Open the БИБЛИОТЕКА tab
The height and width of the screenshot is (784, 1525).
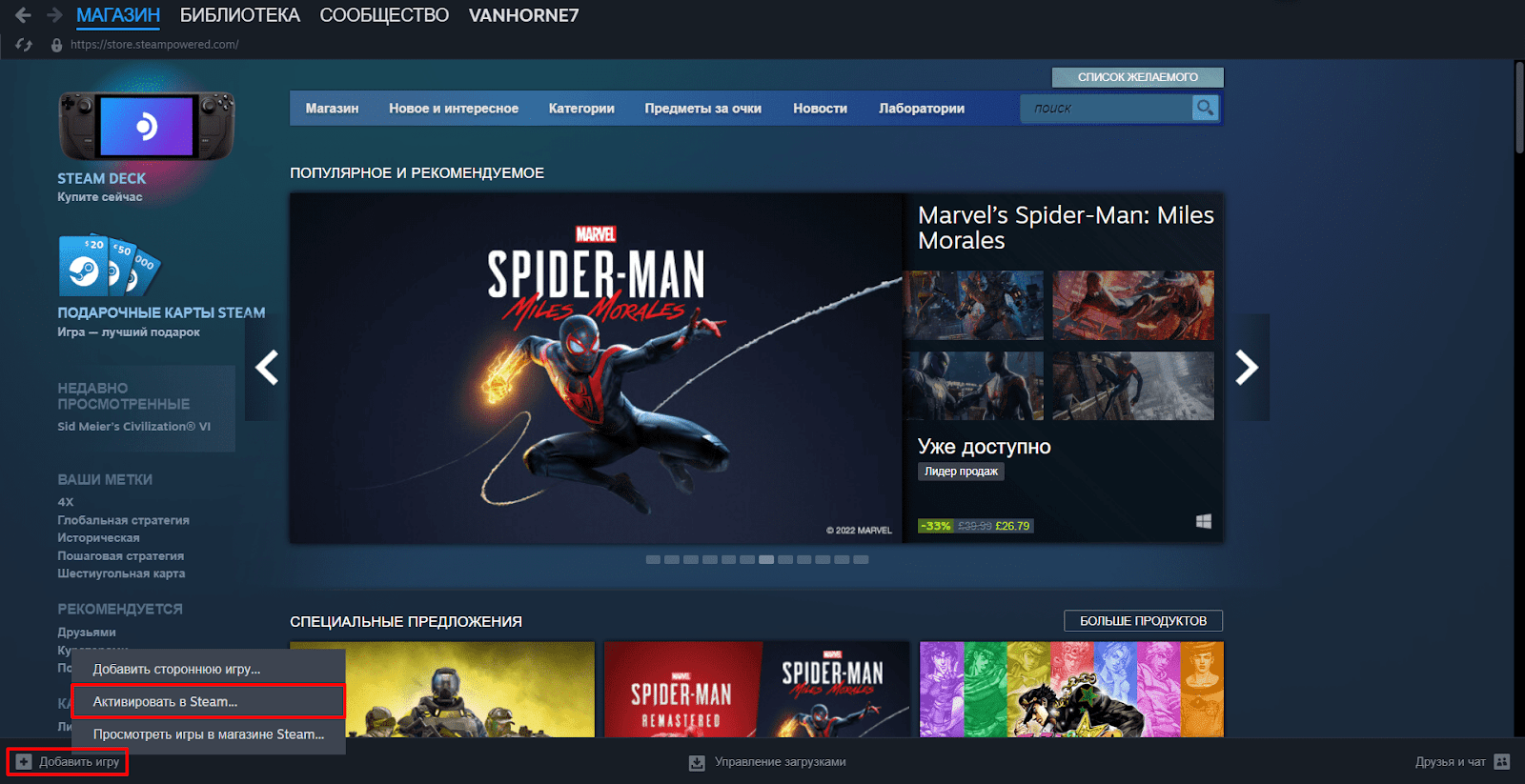[x=240, y=15]
